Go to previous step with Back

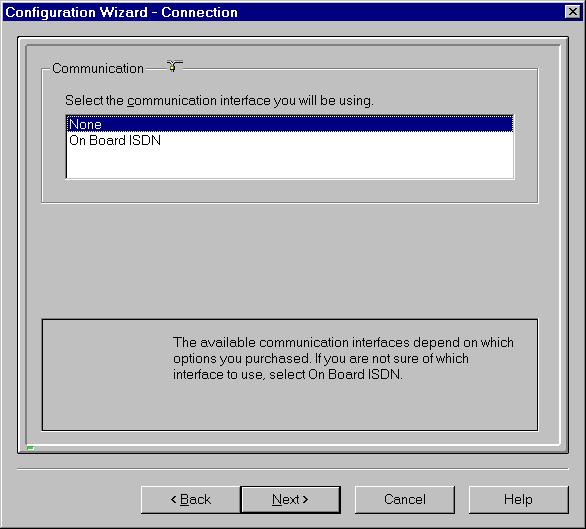191,499
